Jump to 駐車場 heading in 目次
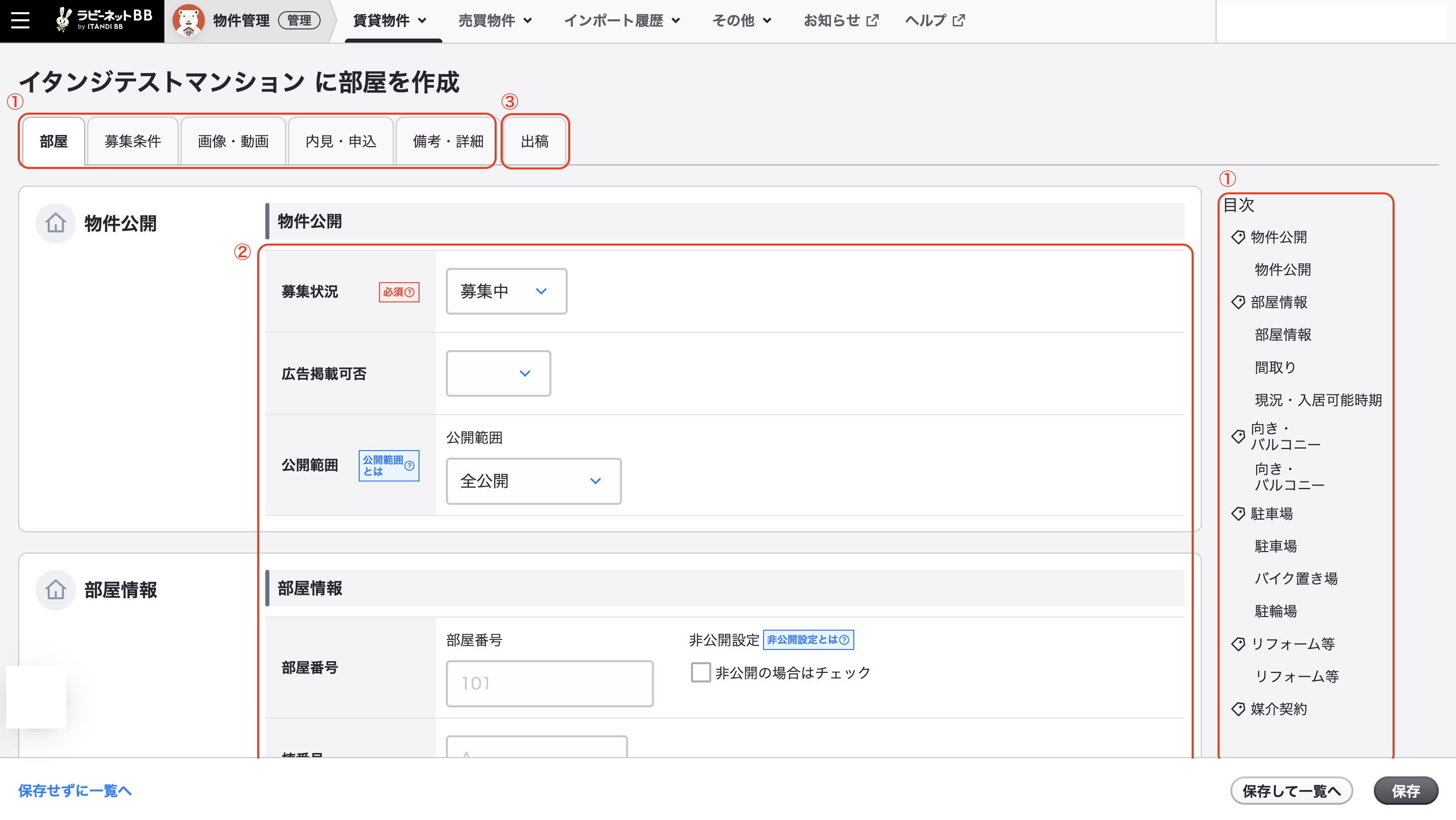 1272,514
